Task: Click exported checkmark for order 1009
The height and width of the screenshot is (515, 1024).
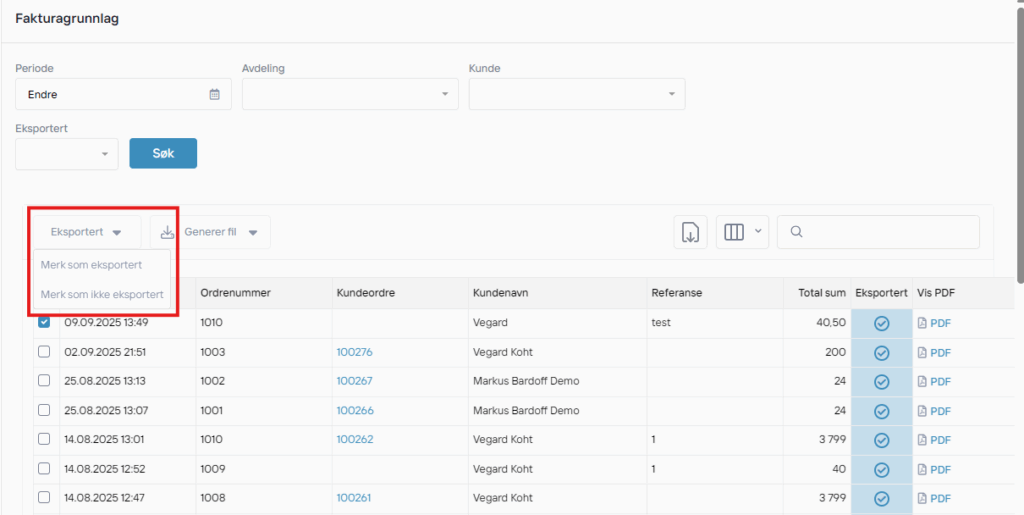Action: click(881, 469)
